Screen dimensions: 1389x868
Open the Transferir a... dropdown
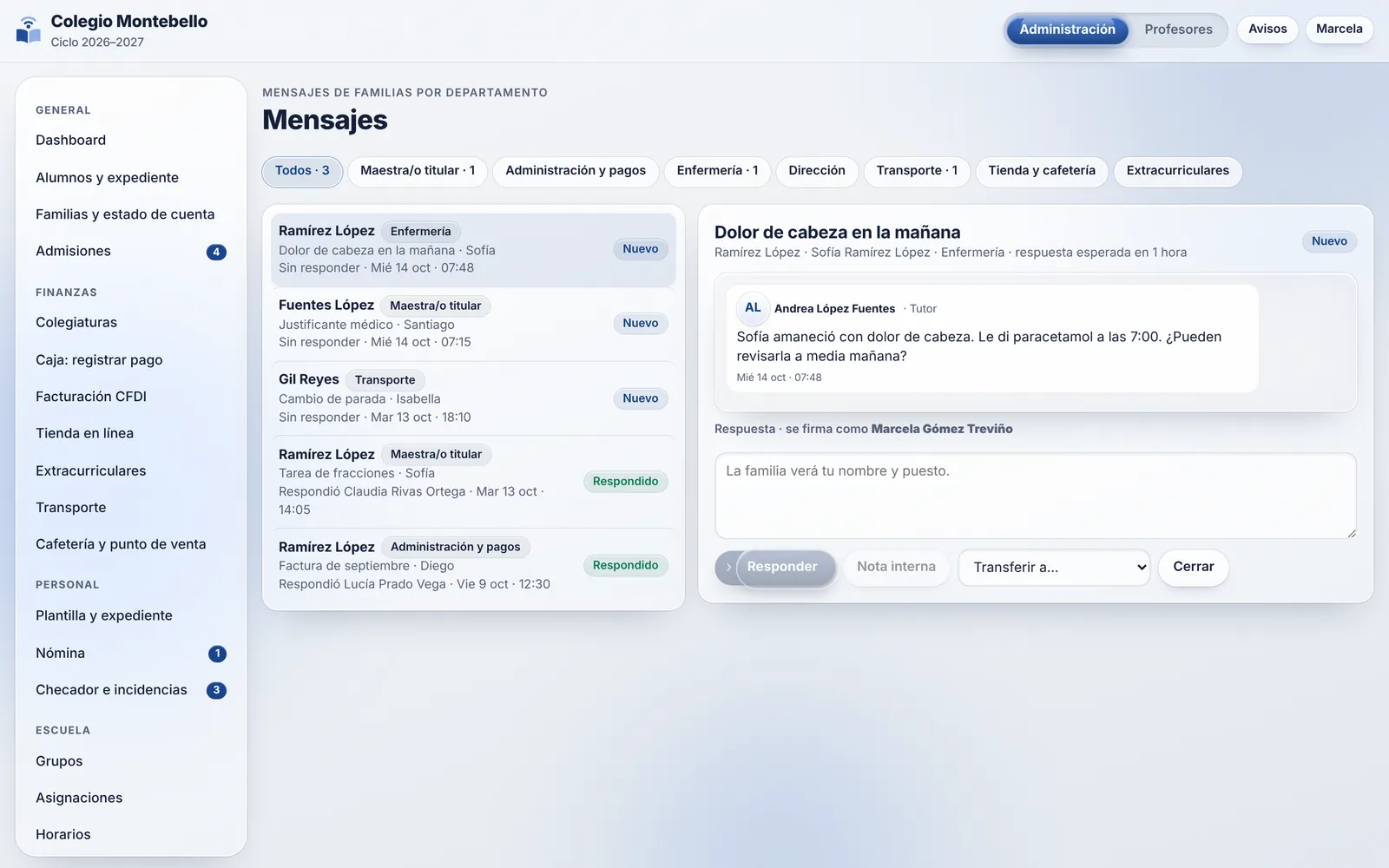point(1054,568)
